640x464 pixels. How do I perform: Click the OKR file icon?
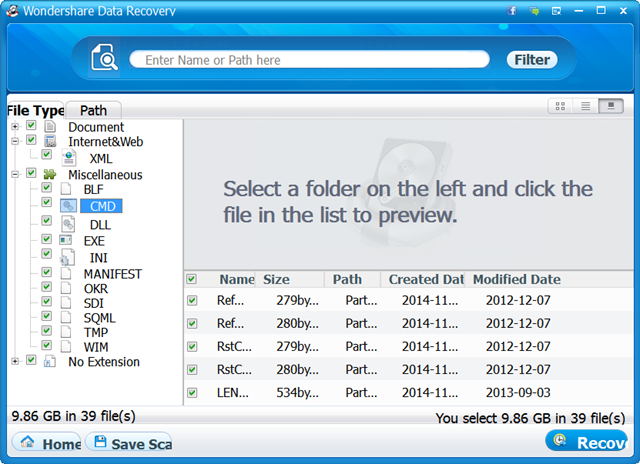click(x=66, y=288)
